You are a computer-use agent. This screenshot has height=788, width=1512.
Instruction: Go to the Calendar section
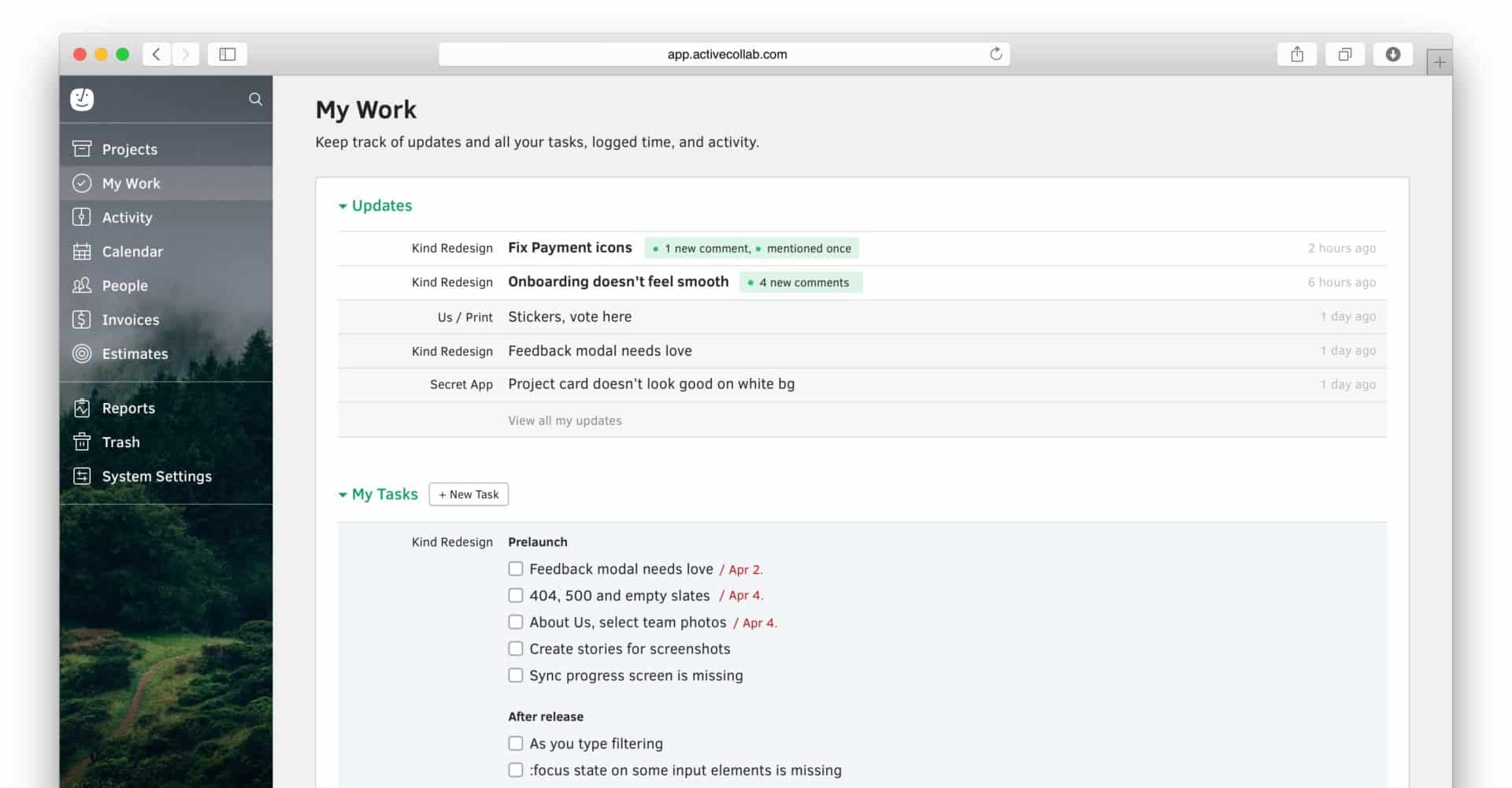point(132,251)
